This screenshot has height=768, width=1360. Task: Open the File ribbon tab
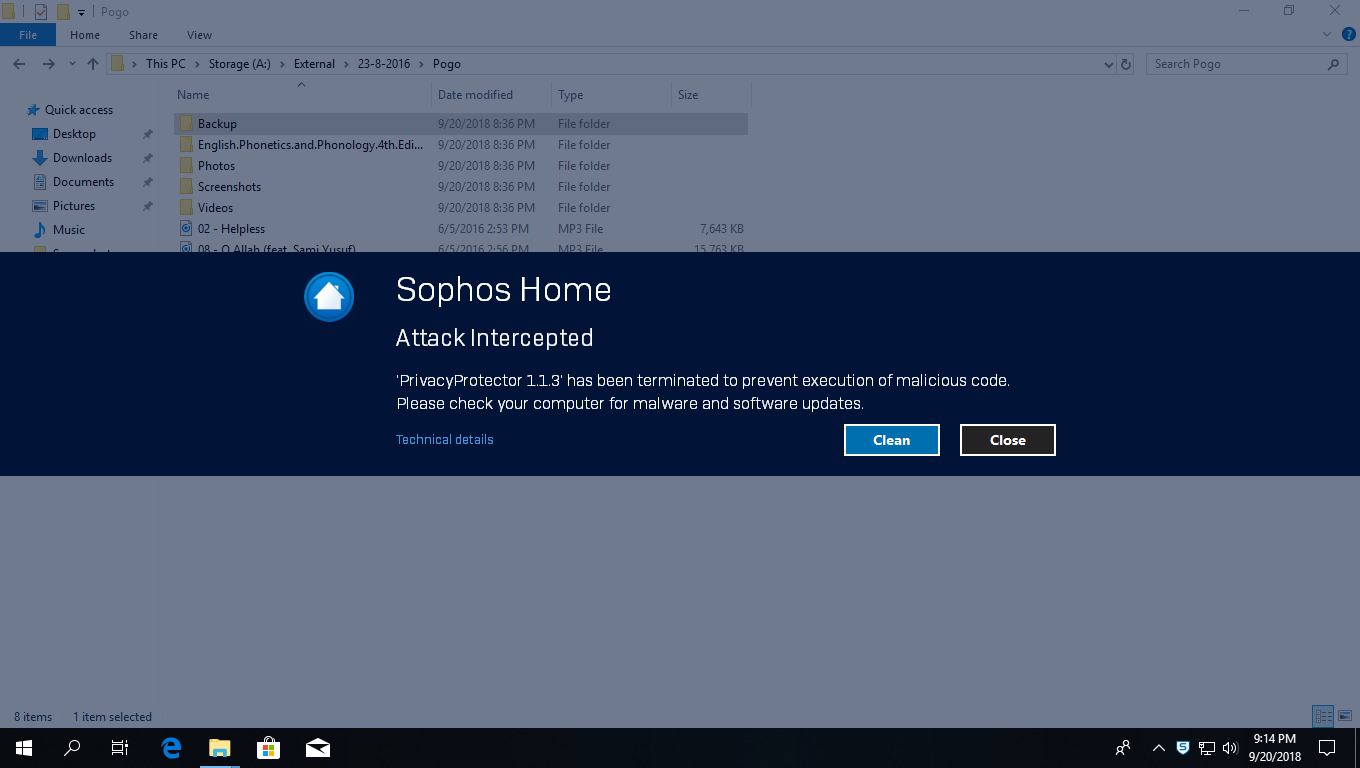[x=28, y=35]
